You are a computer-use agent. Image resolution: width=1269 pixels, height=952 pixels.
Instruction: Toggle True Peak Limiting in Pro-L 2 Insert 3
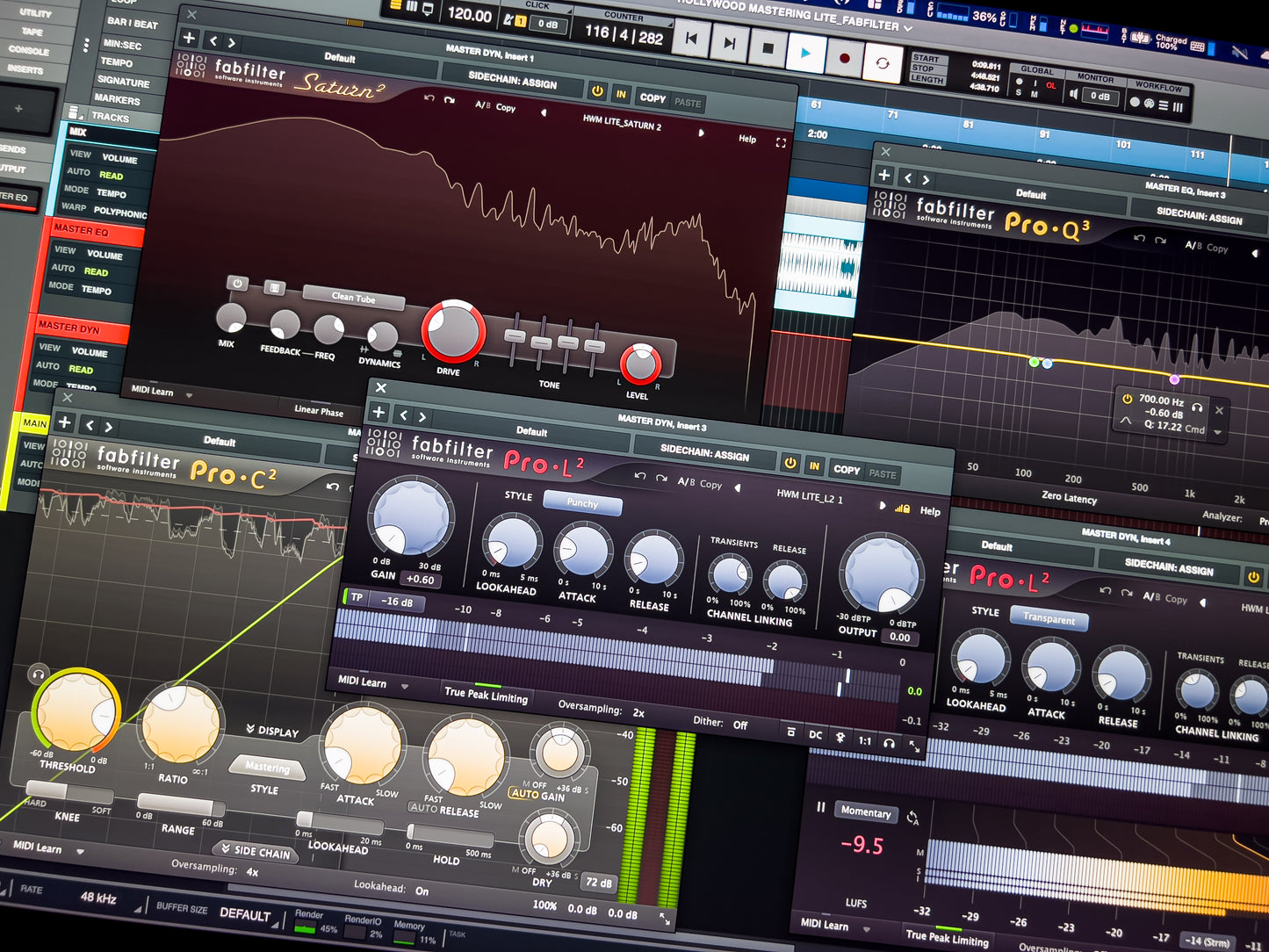point(486,695)
